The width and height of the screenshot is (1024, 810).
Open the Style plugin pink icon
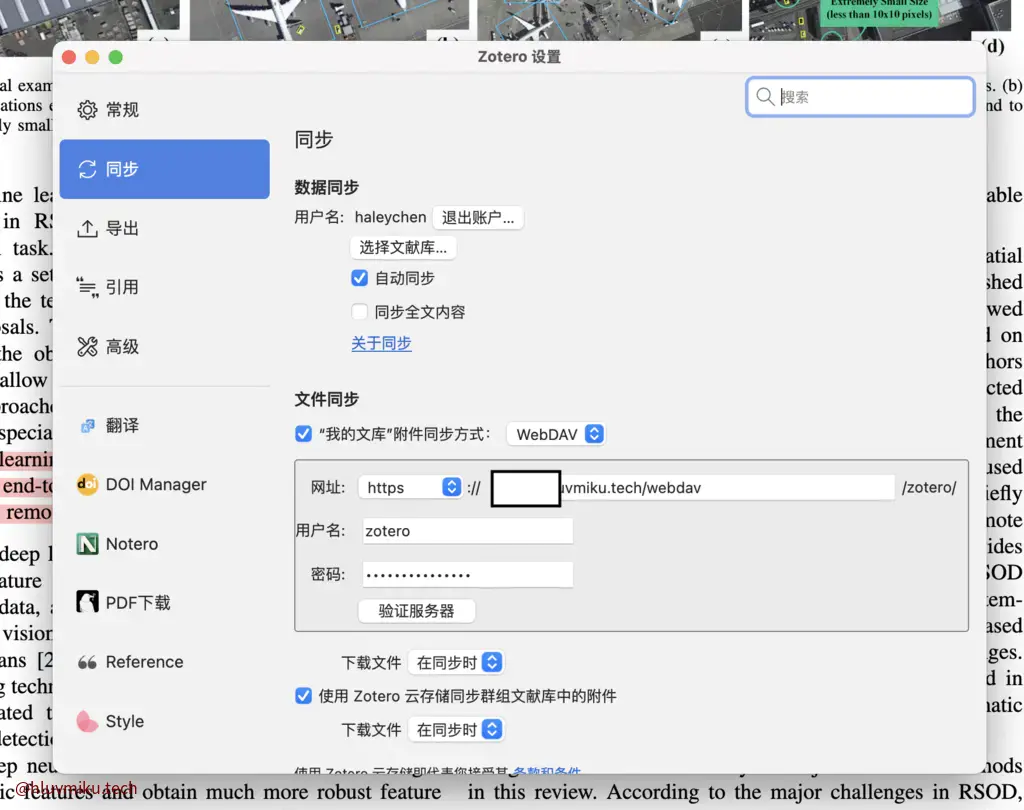tap(88, 721)
